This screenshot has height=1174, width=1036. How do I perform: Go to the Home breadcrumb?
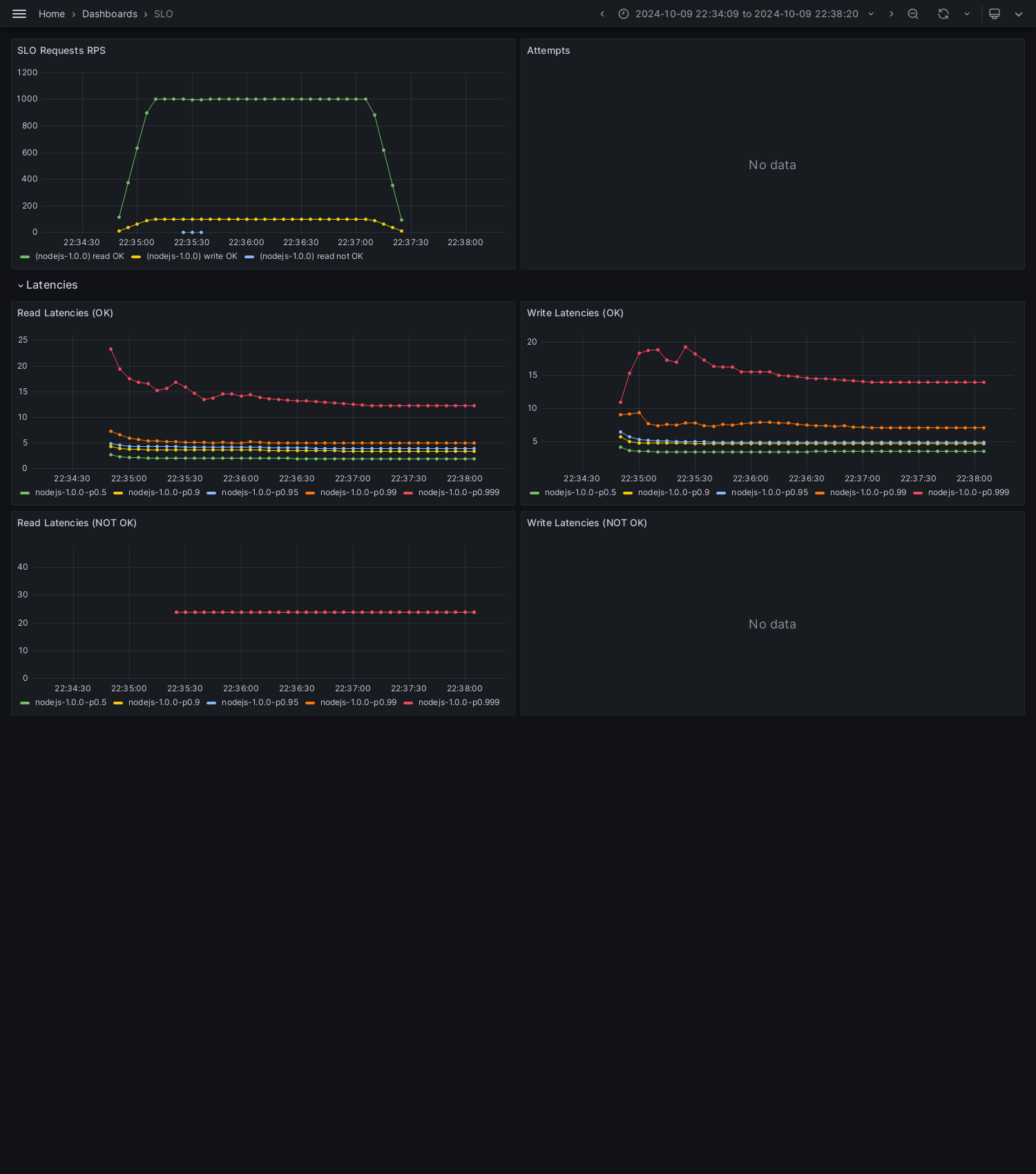click(x=52, y=14)
